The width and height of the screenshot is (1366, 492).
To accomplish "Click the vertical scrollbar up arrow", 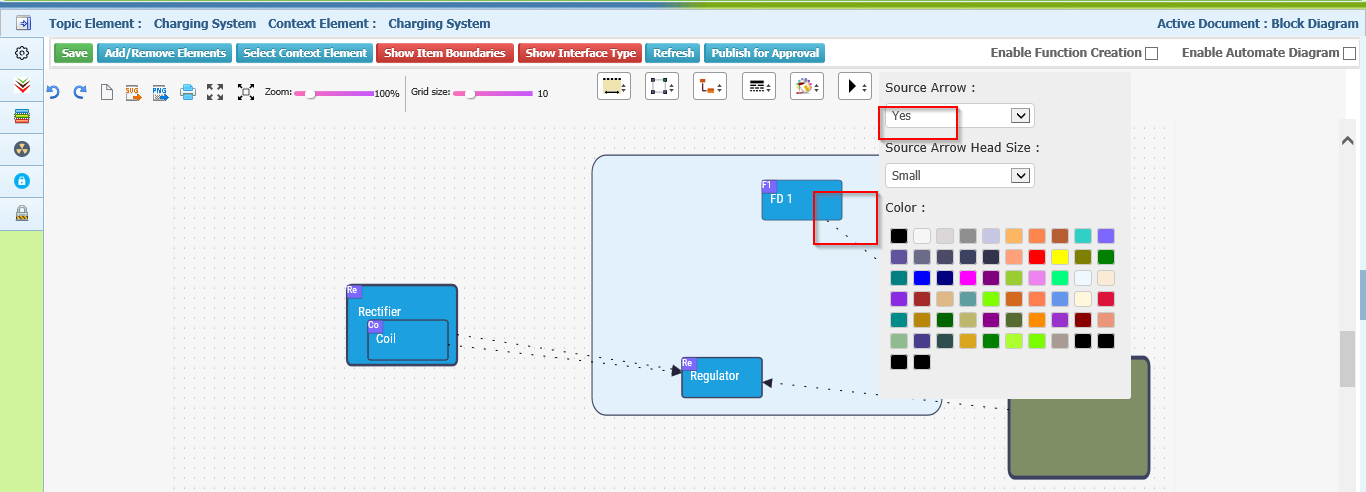I will click(x=1347, y=141).
